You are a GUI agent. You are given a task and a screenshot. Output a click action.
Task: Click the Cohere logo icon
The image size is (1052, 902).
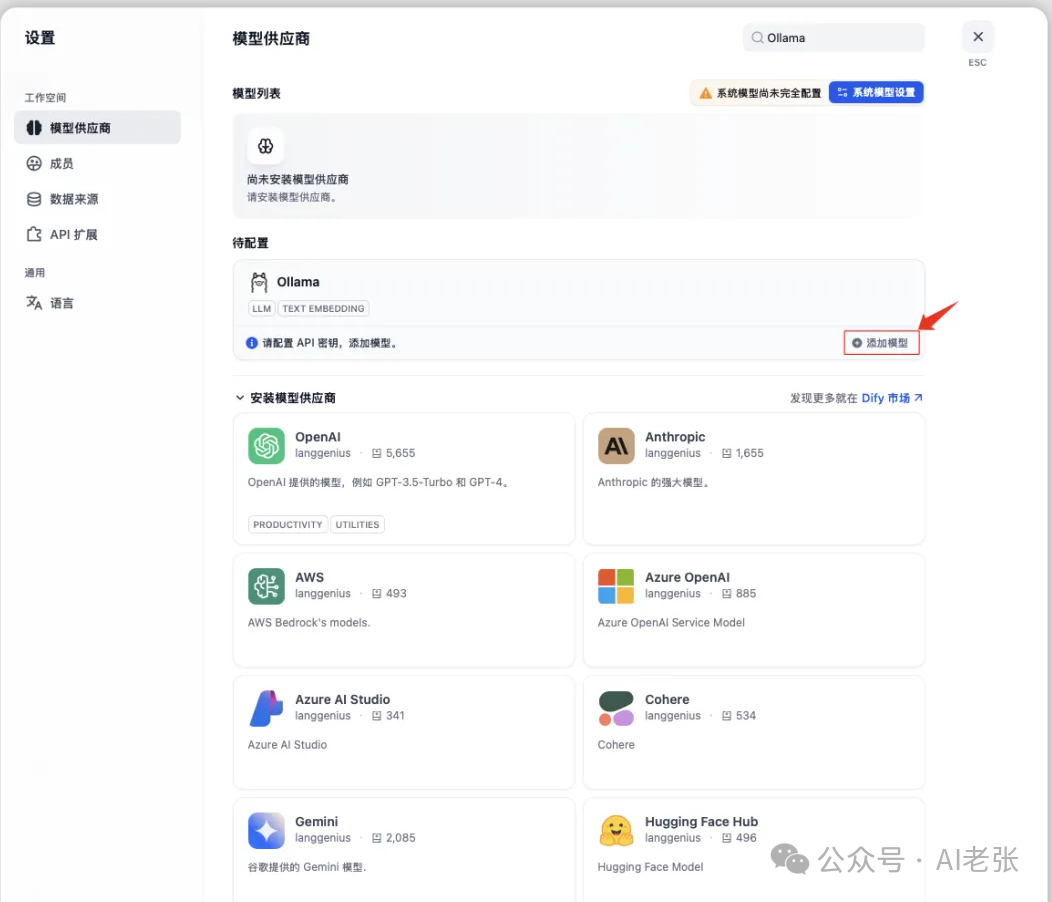pos(616,708)
